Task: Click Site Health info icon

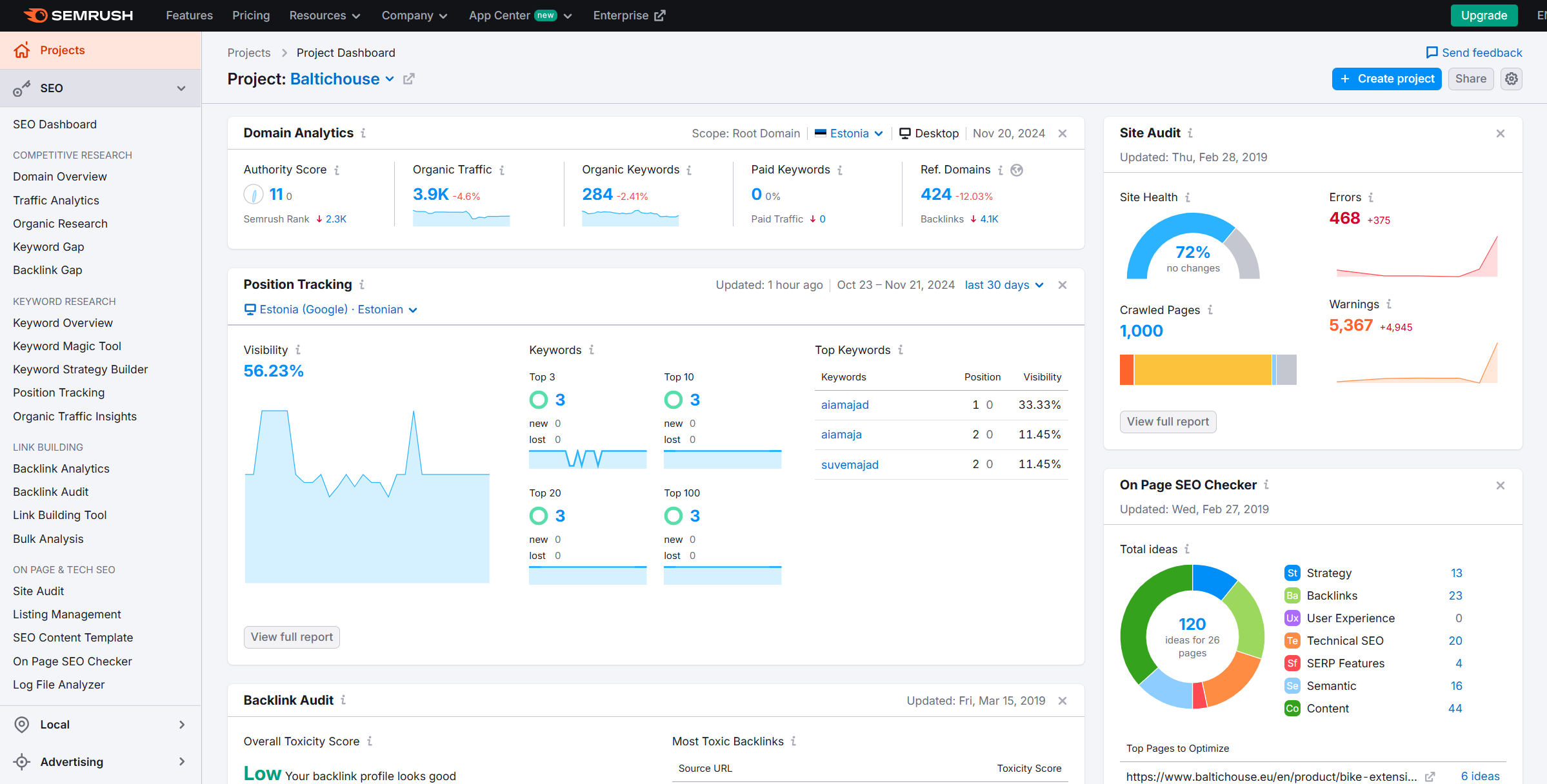Action: click(1188, 197)
